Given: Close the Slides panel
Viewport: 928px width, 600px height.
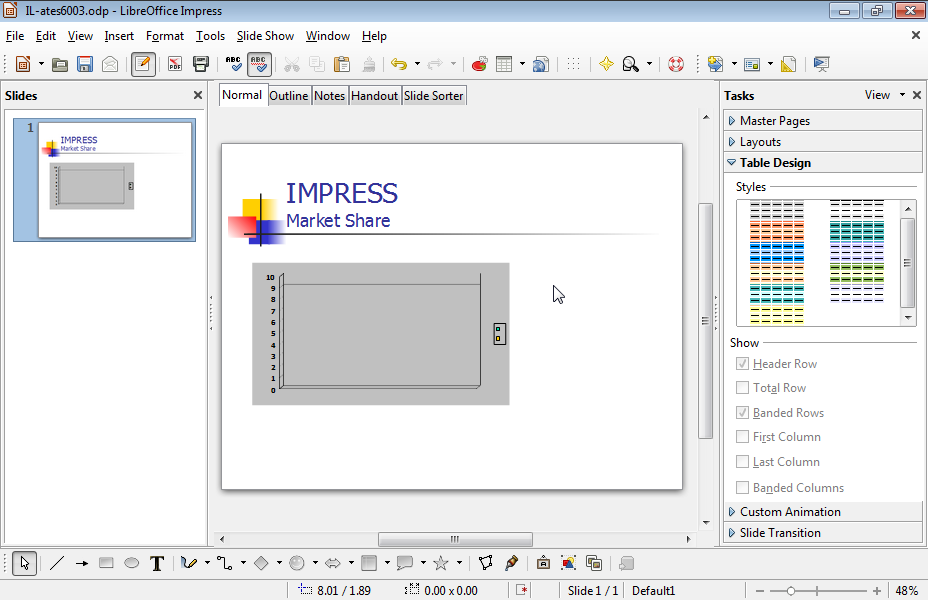Looking at the screenshot, I should coord(198,95).
